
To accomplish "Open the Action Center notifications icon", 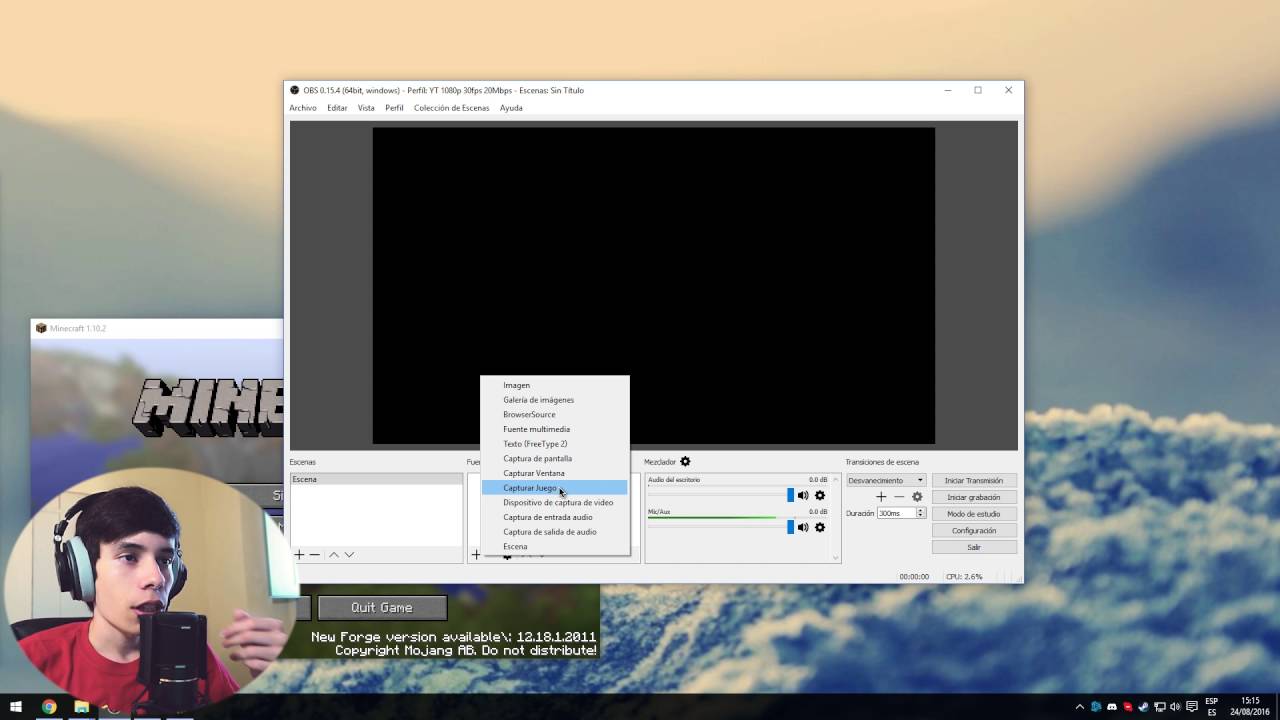I will click(1192, 707).
